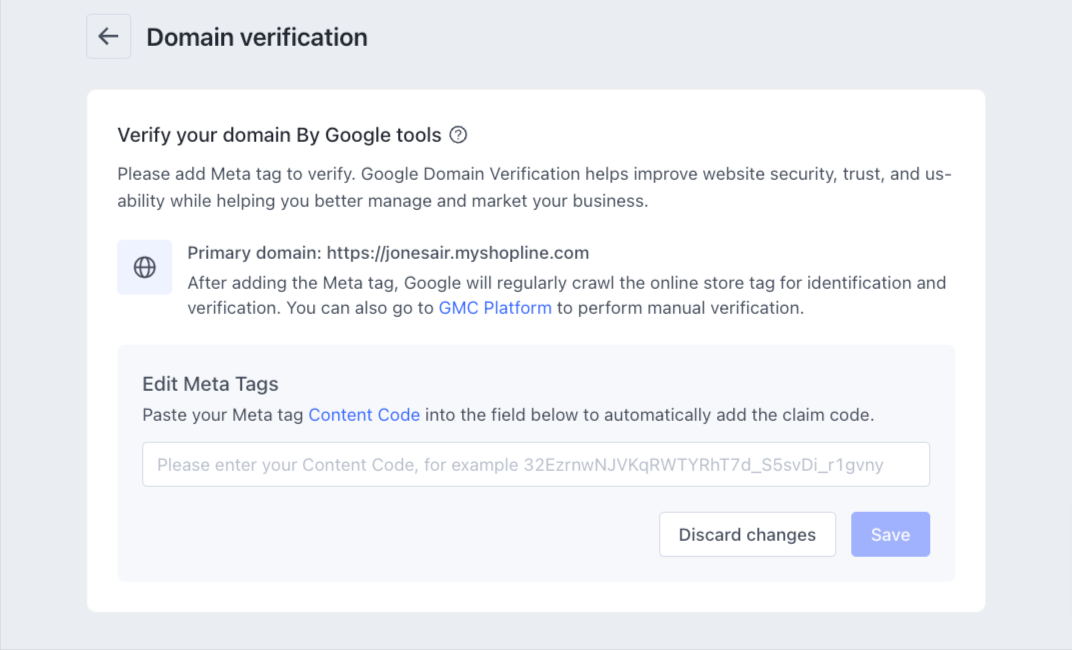
Task: Open the GMC Platform link
Action: 495,308
